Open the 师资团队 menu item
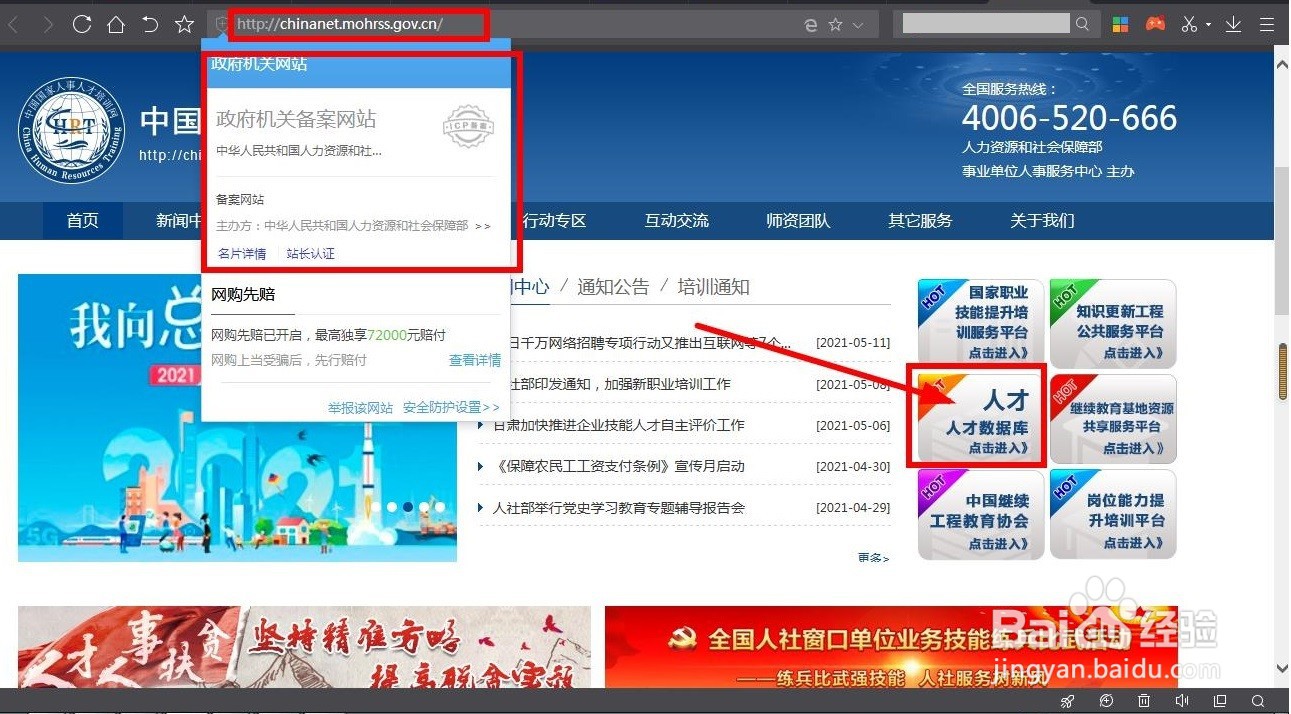This screenshot has height=714, width=1291. [x=798, y=221]
